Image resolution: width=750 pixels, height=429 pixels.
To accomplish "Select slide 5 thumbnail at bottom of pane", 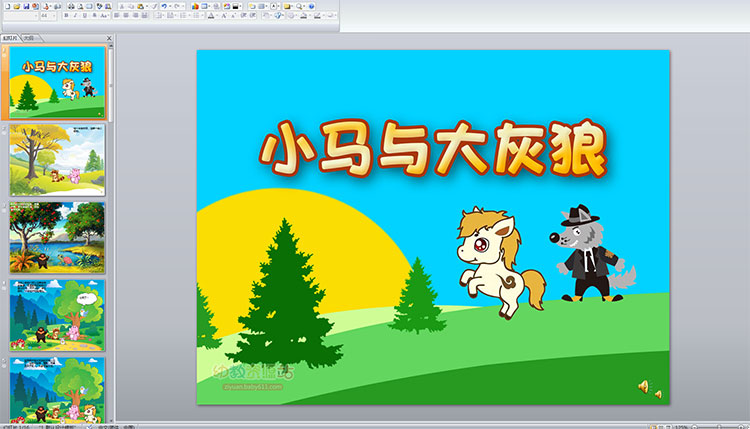I will tap(57, 390).
